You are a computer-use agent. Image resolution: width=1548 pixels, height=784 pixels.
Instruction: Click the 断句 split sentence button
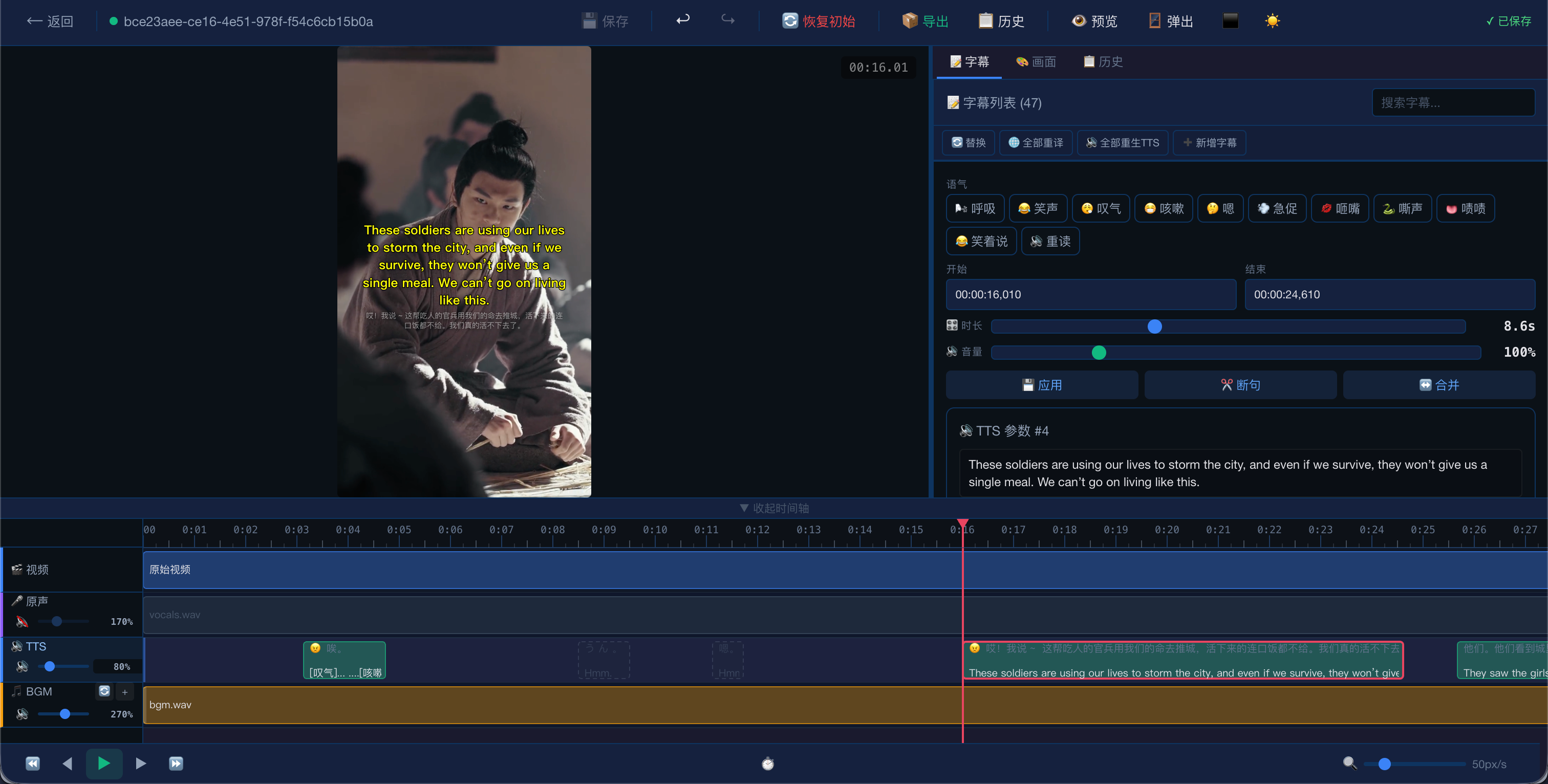(x=1240, y=384)
